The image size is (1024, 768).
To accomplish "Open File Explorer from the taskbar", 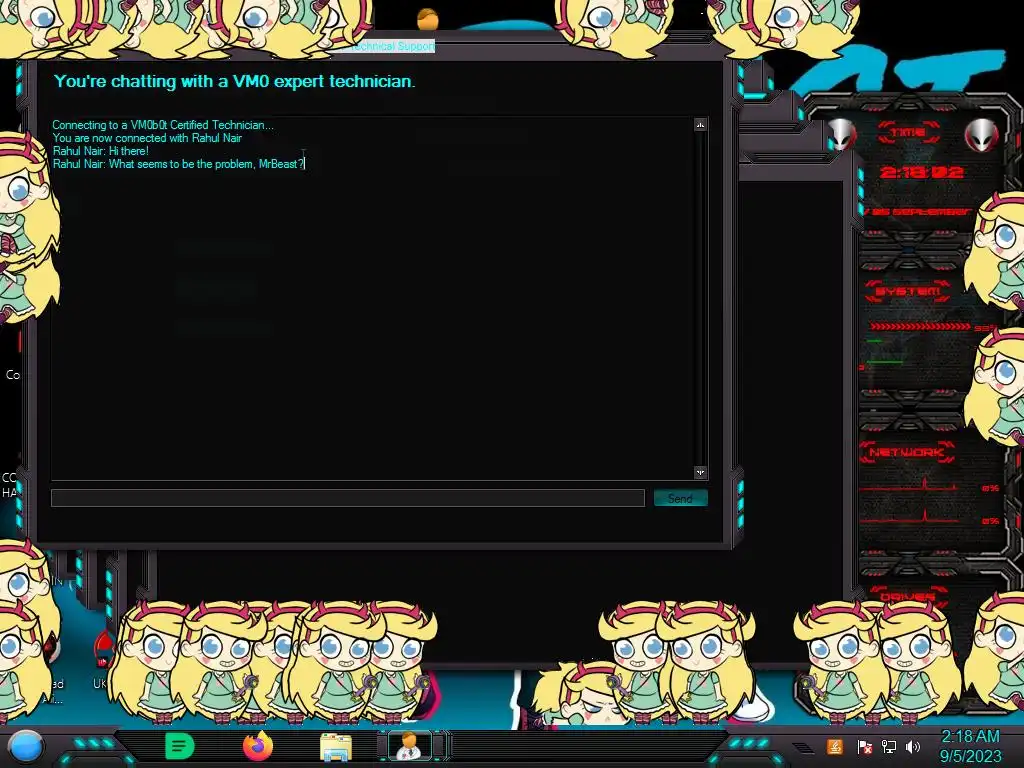I will (x=336, y=747).
